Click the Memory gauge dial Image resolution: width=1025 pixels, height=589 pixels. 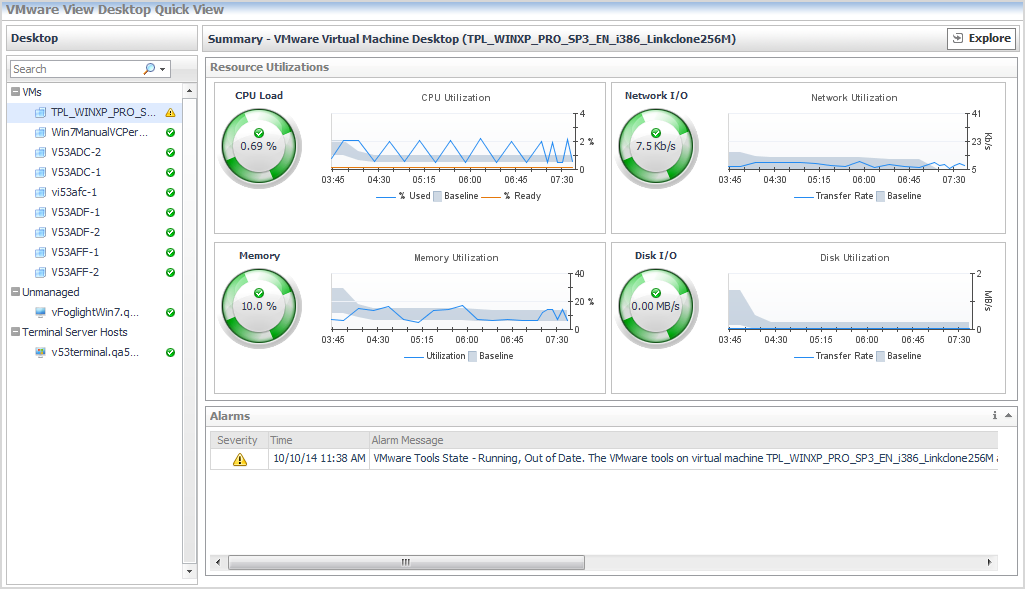click(x=258, y=308)
